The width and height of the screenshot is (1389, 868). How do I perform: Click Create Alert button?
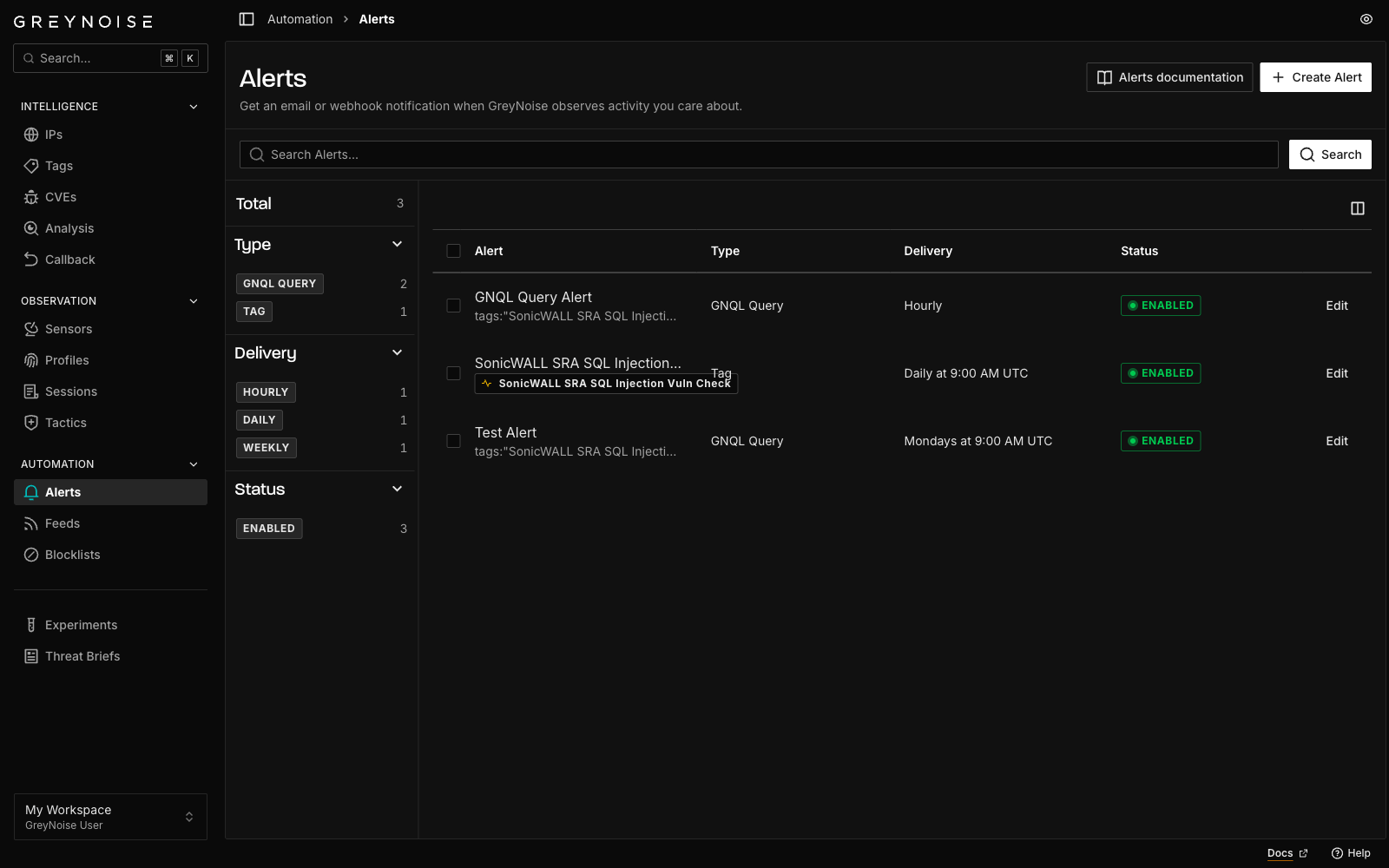pos(1316,77)
